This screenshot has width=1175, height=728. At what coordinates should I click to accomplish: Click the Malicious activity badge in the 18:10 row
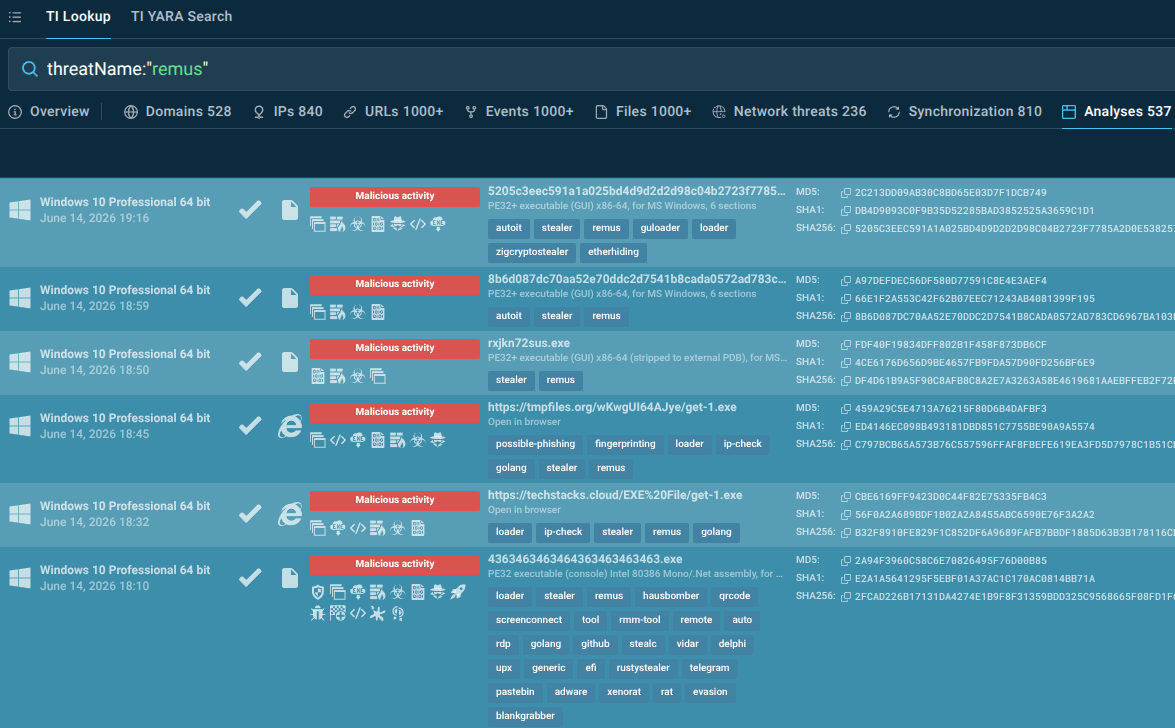(394, 564)
